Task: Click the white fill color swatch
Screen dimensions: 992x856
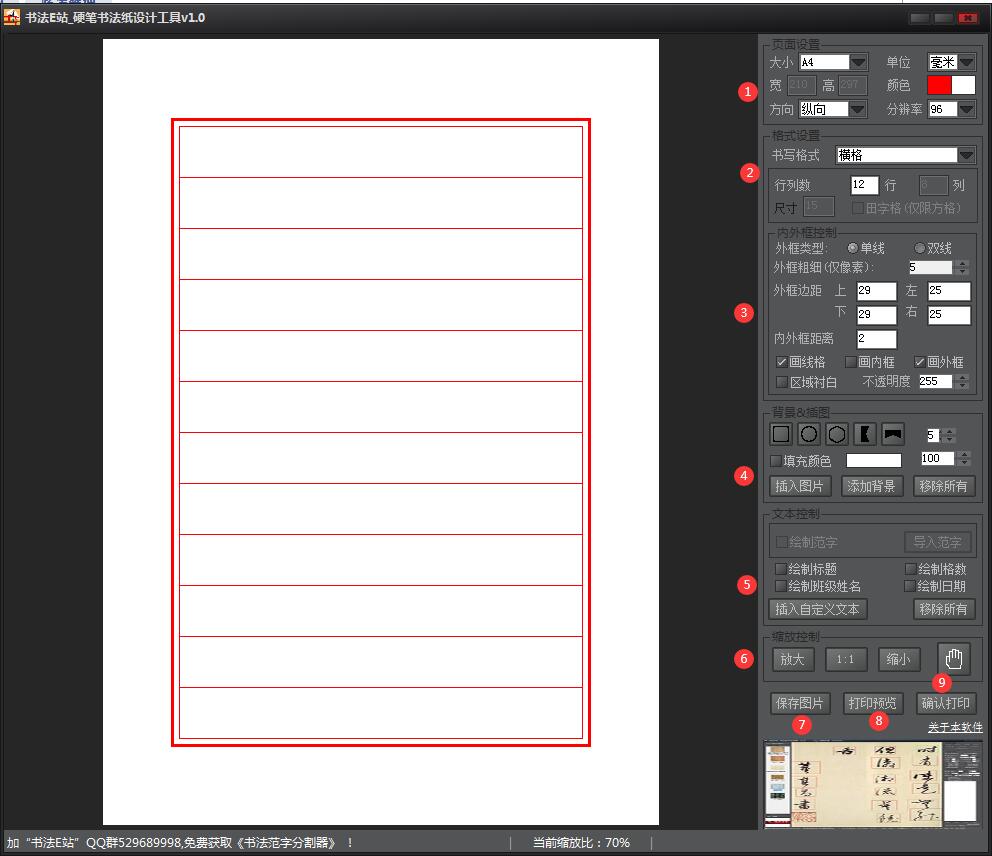Action: [873, 460]
